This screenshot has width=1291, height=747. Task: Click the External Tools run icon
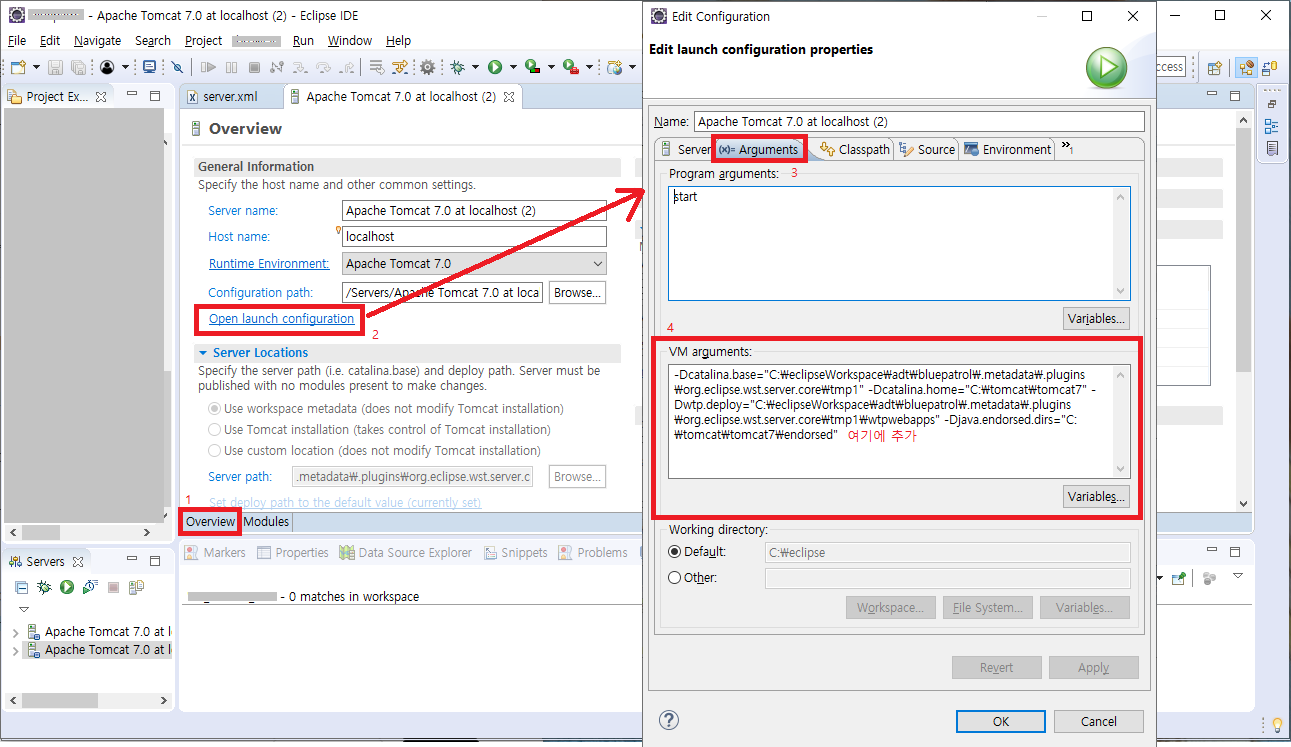[x=570, y=67]
